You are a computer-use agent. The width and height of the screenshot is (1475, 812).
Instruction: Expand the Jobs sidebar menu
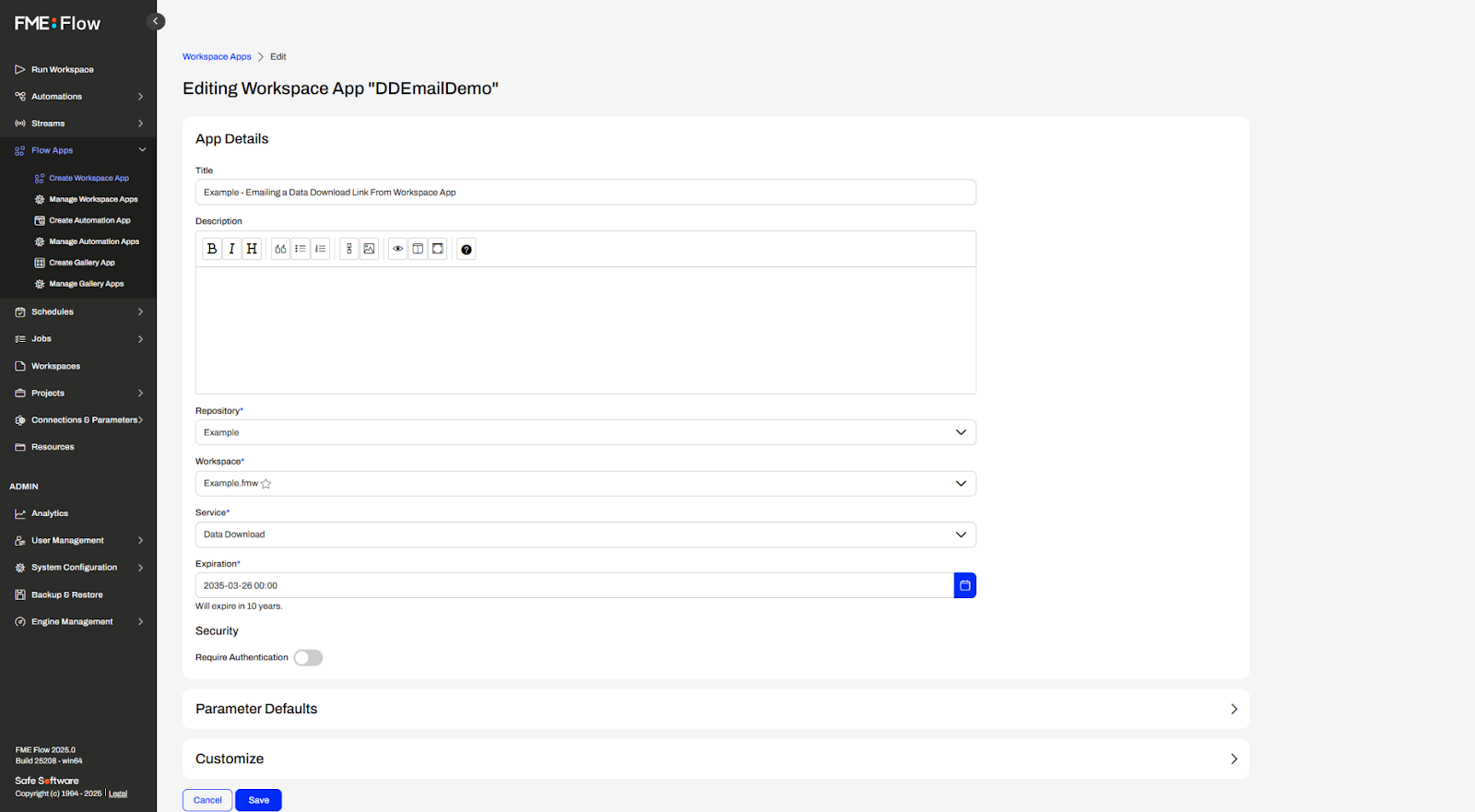(78, 338)
